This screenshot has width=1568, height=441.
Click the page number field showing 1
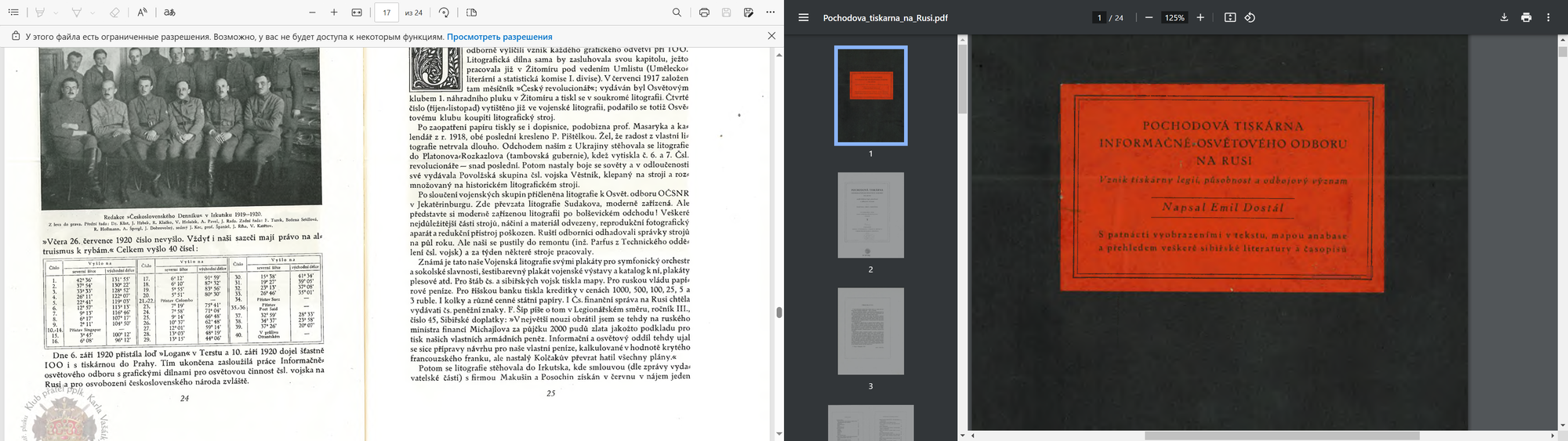pyautogui.click(x=1099, y=17)
